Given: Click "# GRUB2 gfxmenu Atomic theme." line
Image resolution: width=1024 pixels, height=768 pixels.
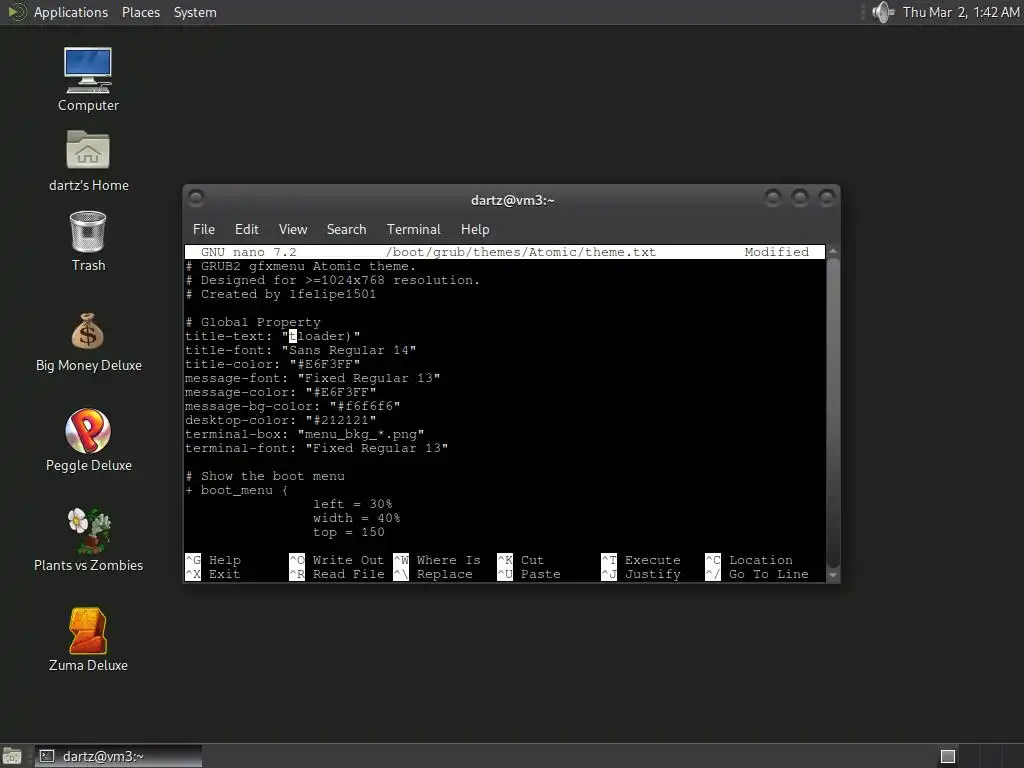Looking at the screenshot, I should coord(300,266).
